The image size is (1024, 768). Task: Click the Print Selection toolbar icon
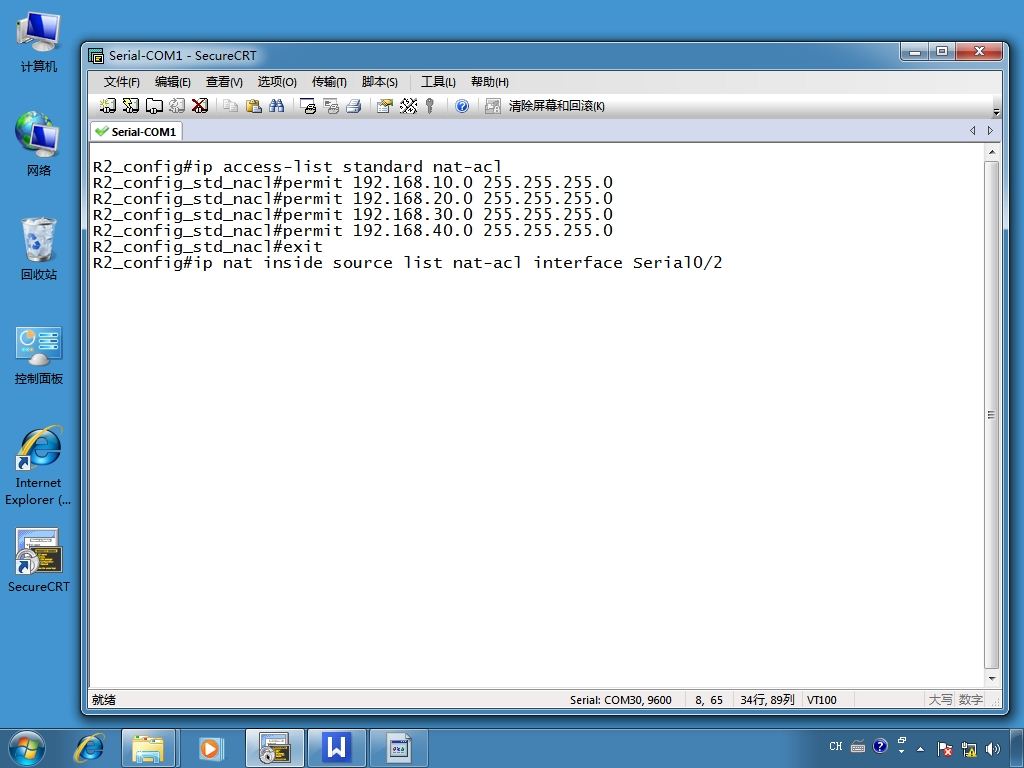[x=331, y=105]
